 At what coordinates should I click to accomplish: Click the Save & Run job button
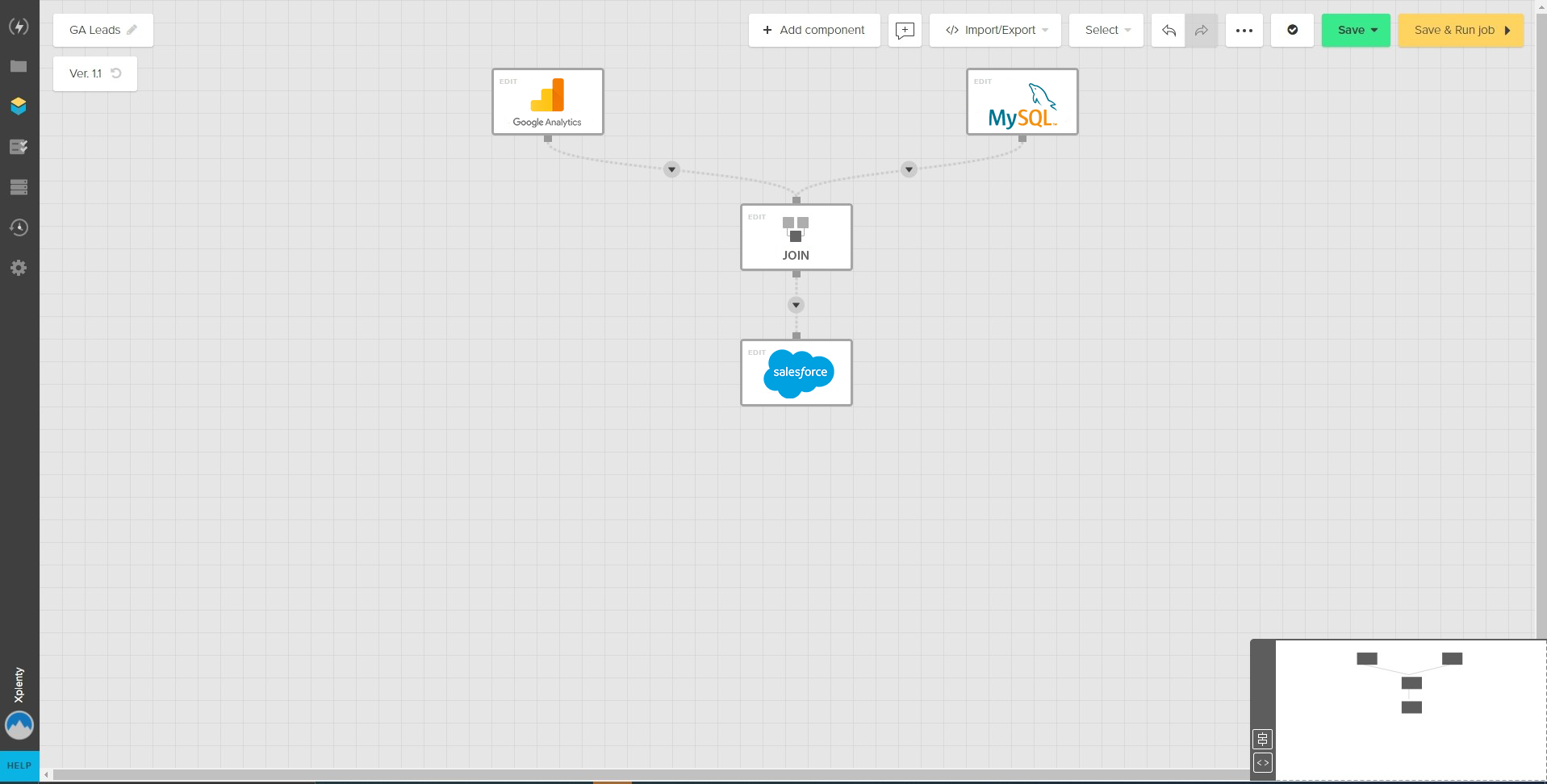coord(1459,30)
